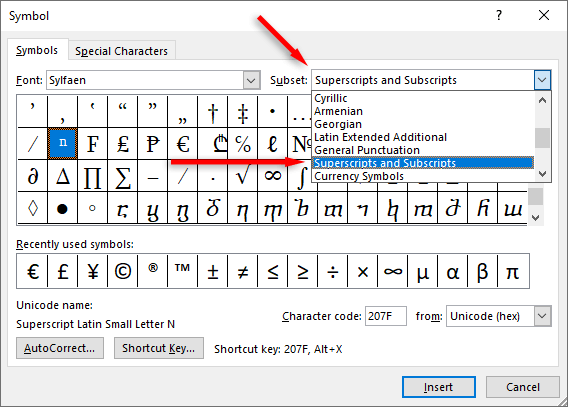Choose the infinity symbol in the symbol grid

pos(273,176)
